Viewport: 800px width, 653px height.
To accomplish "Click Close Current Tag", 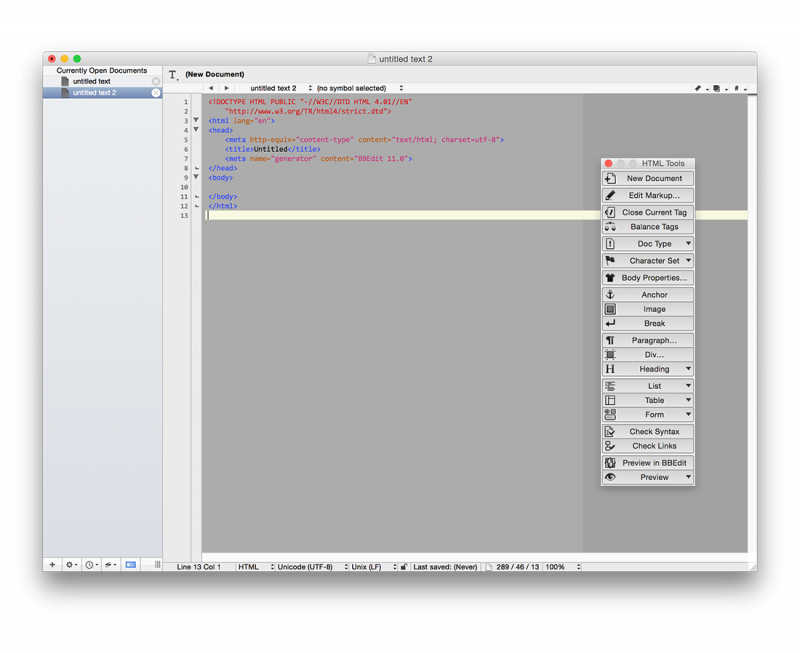I will click(x=647, y=213).
